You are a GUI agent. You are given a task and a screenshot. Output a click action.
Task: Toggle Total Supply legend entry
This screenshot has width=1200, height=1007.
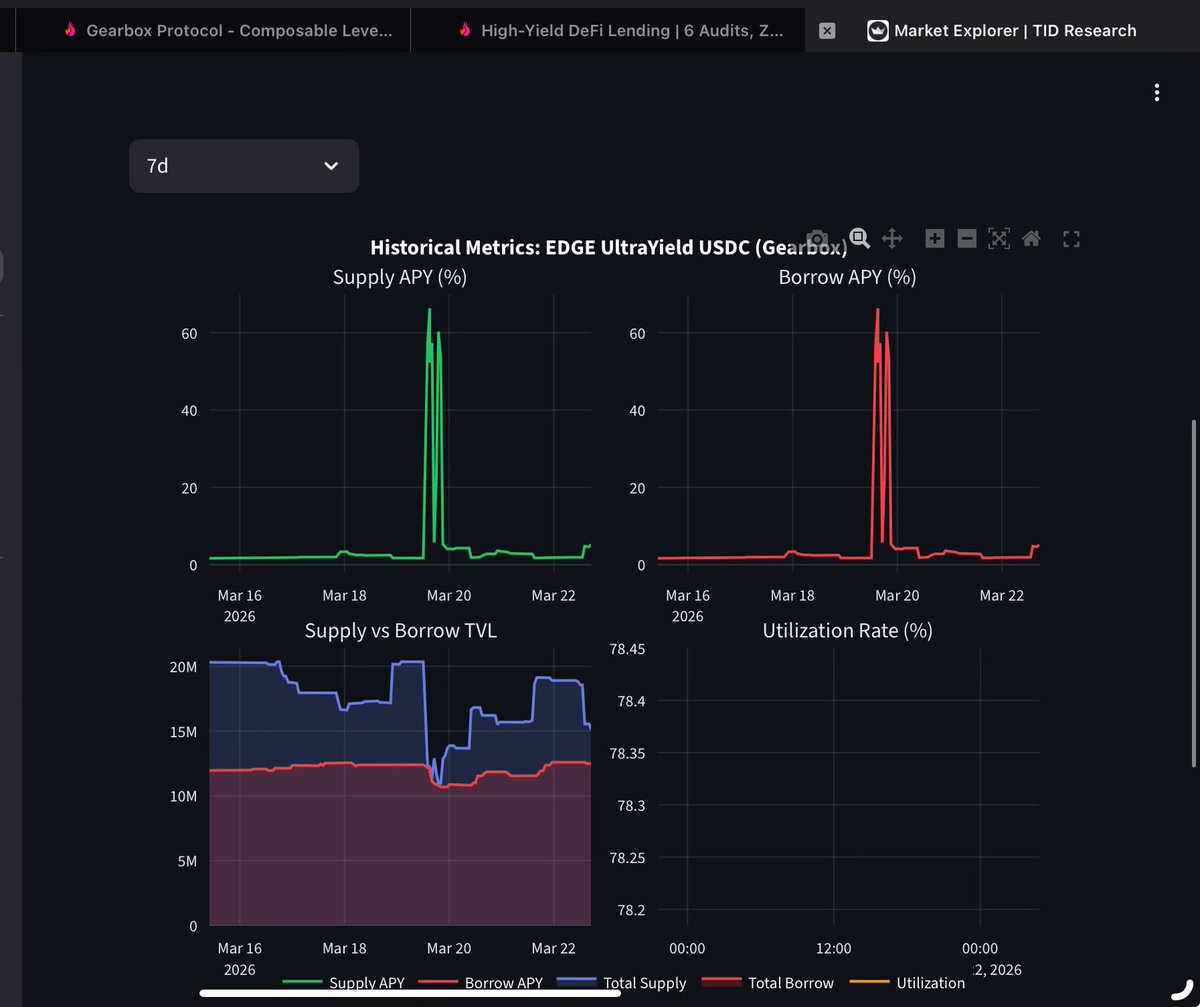coord(621,983)
